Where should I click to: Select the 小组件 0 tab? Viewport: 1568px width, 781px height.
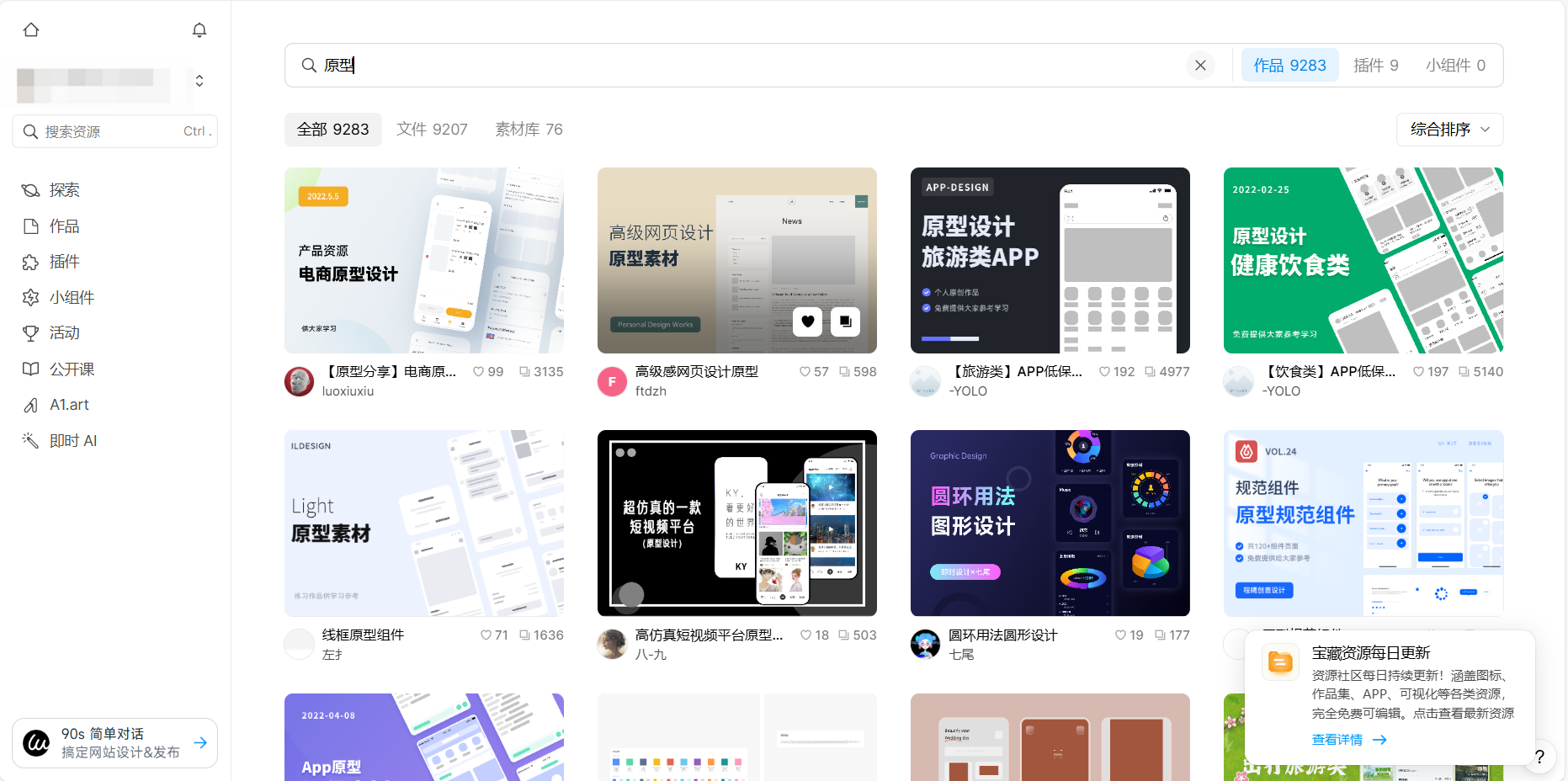[x=1455, y=66]
